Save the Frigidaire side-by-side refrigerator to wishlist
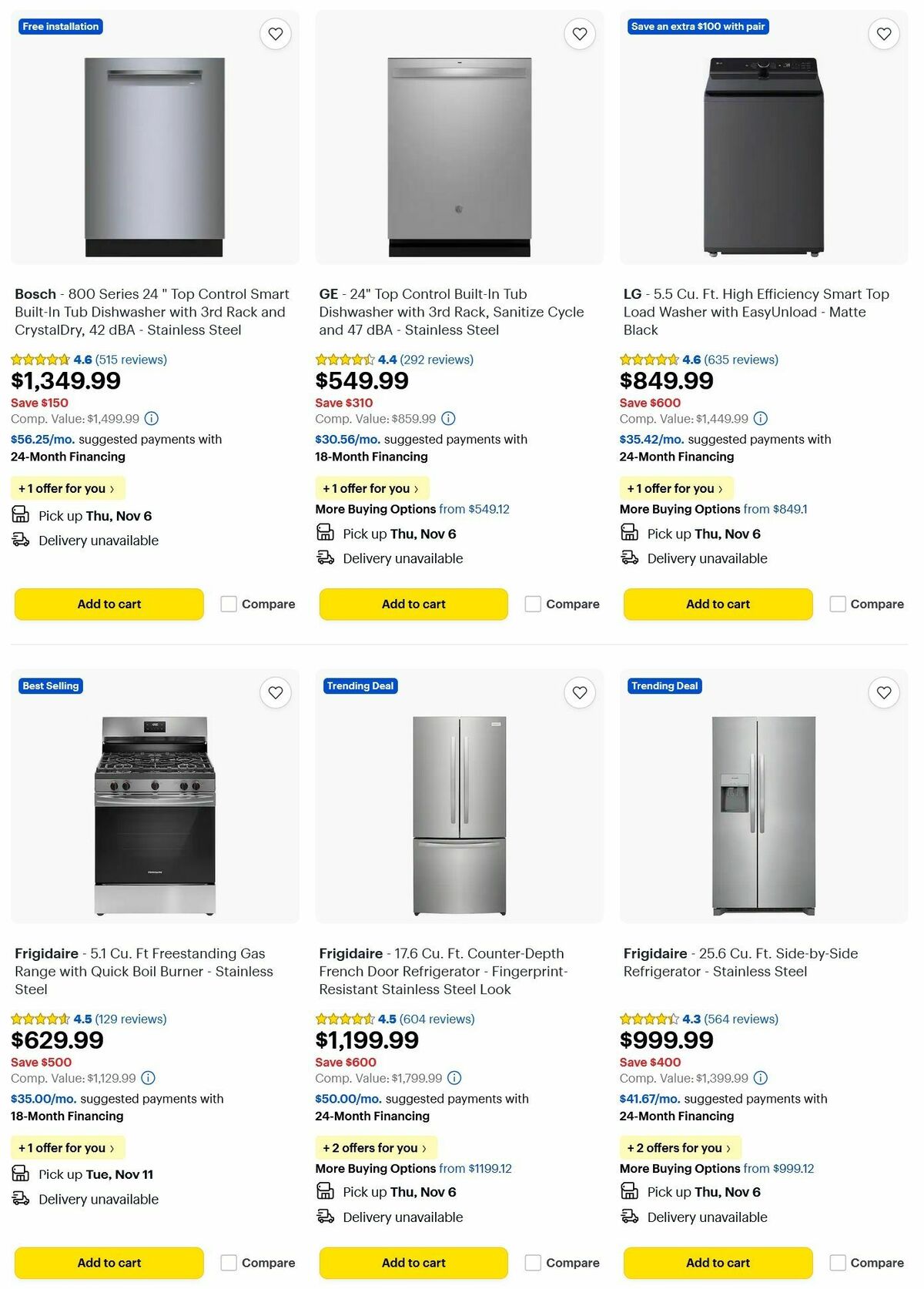The image size is (924, 1289). coord(883,693)
